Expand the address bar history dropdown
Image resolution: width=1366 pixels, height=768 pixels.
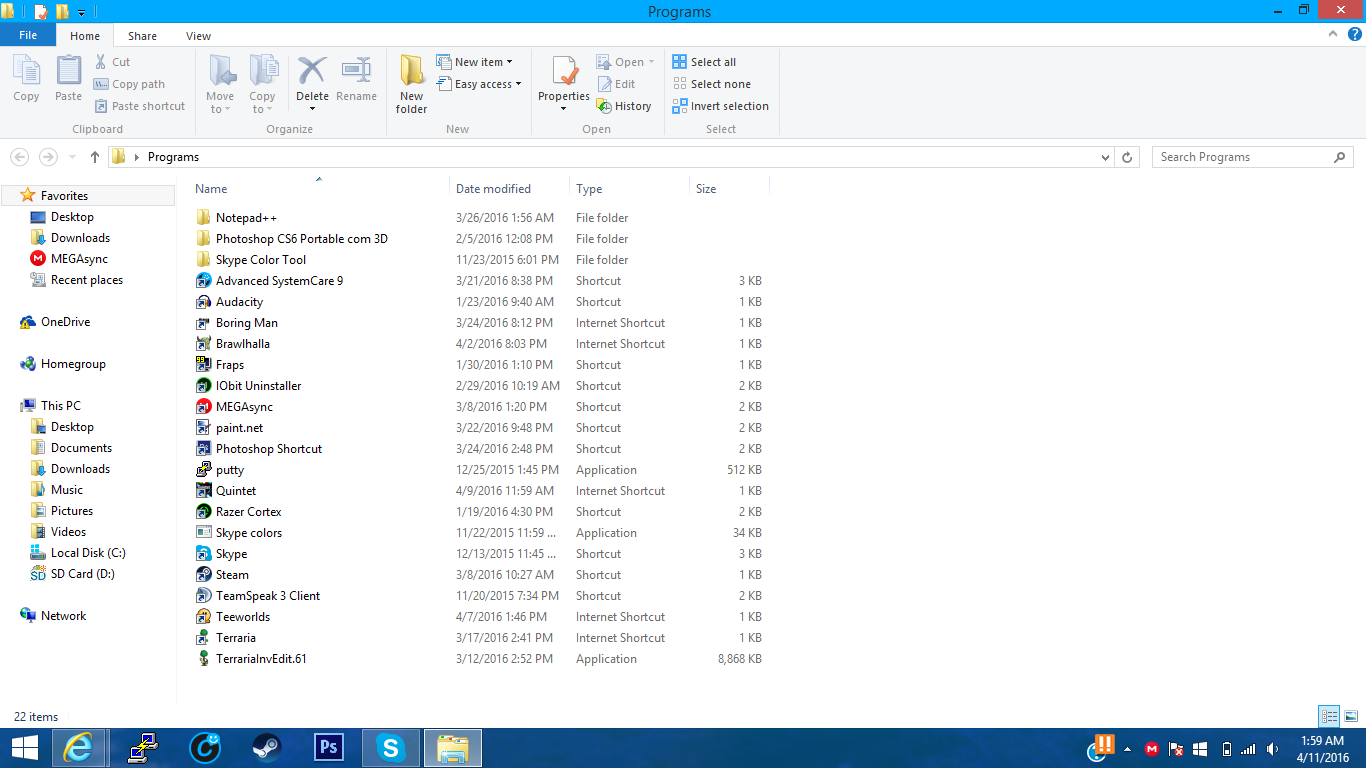(1105, 157)
